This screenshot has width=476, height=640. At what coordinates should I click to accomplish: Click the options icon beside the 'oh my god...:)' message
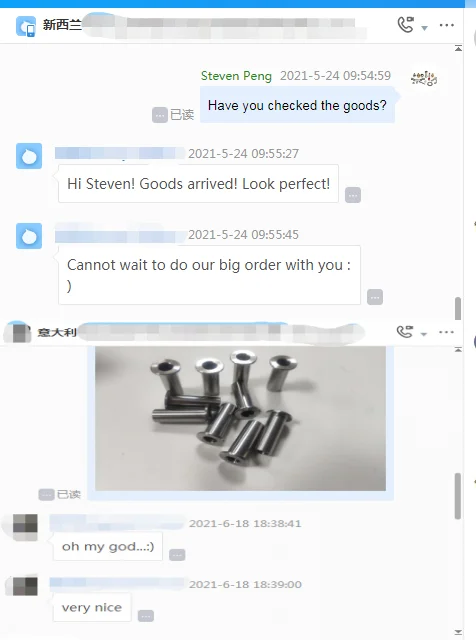(x=177, y=555)
